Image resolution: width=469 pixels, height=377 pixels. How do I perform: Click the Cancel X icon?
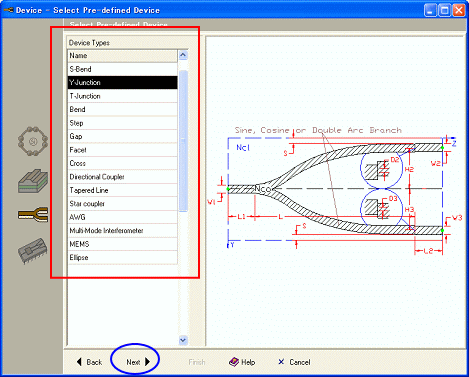coord(281,362)
